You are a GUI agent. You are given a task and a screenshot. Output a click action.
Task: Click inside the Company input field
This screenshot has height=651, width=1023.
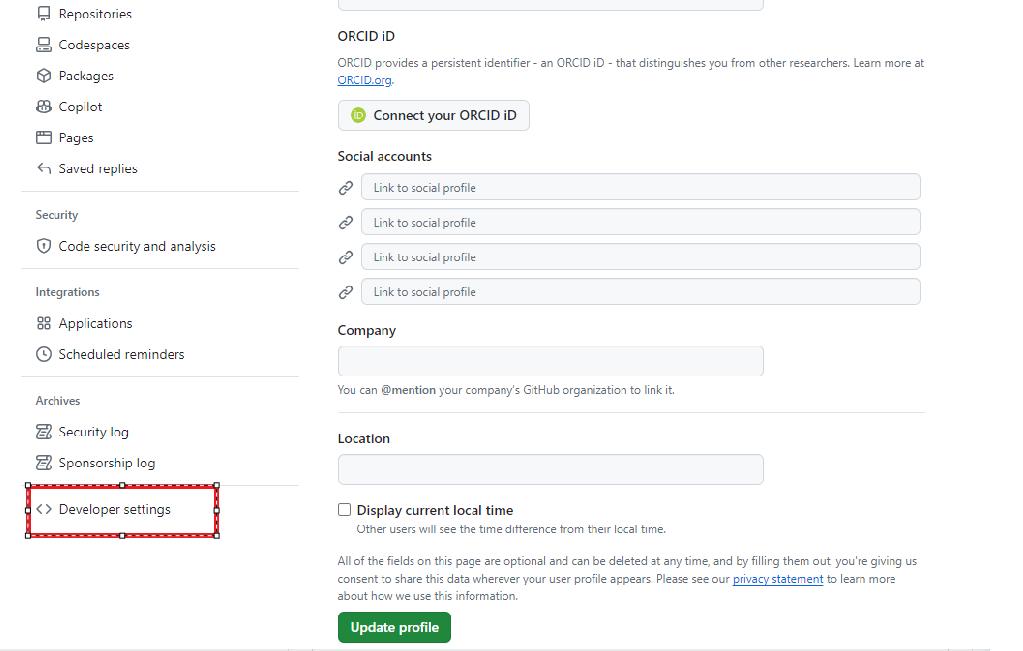[x=550, y=360]
